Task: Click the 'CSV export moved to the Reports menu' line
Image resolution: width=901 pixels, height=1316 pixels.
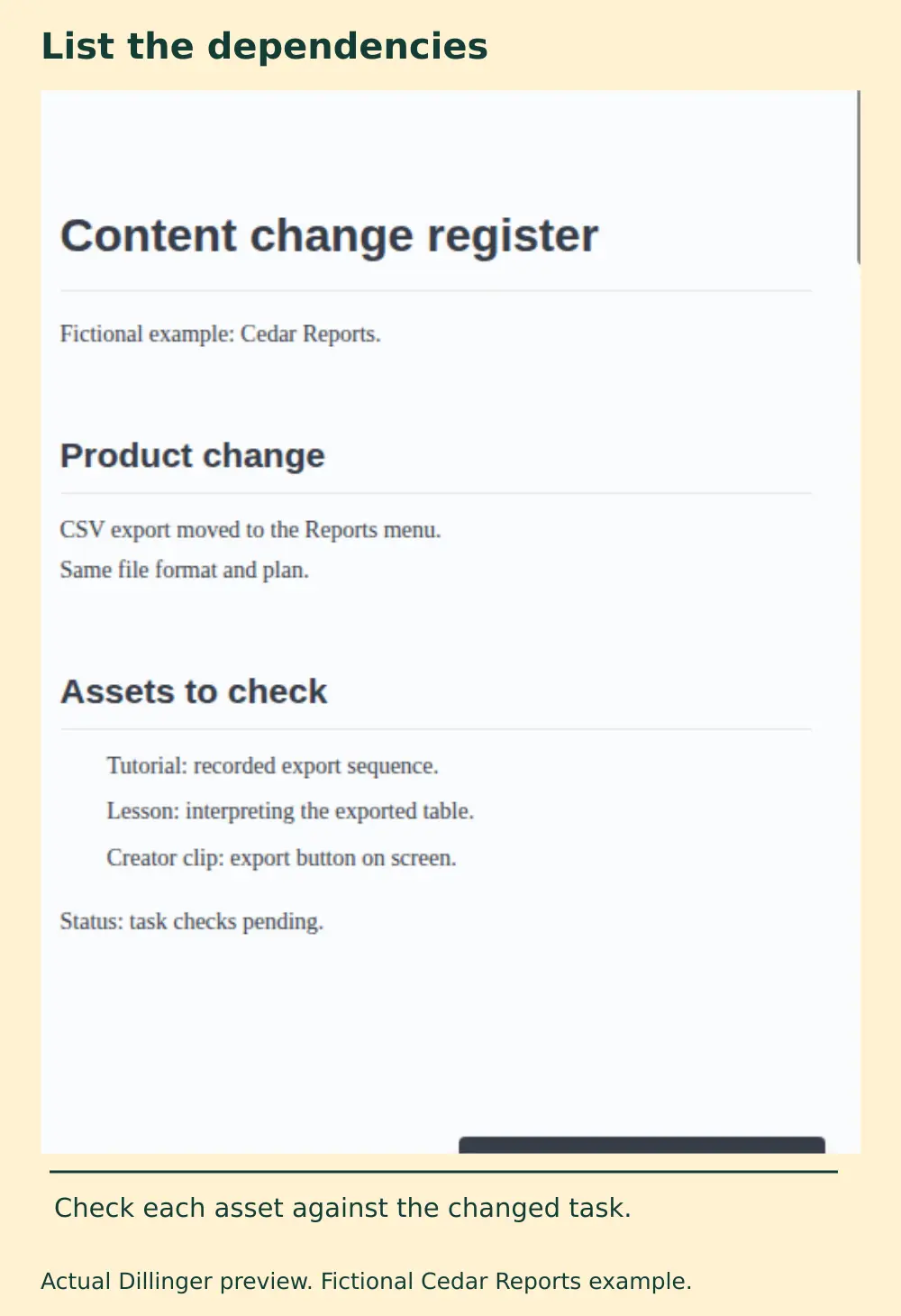Action: [250, 529]
